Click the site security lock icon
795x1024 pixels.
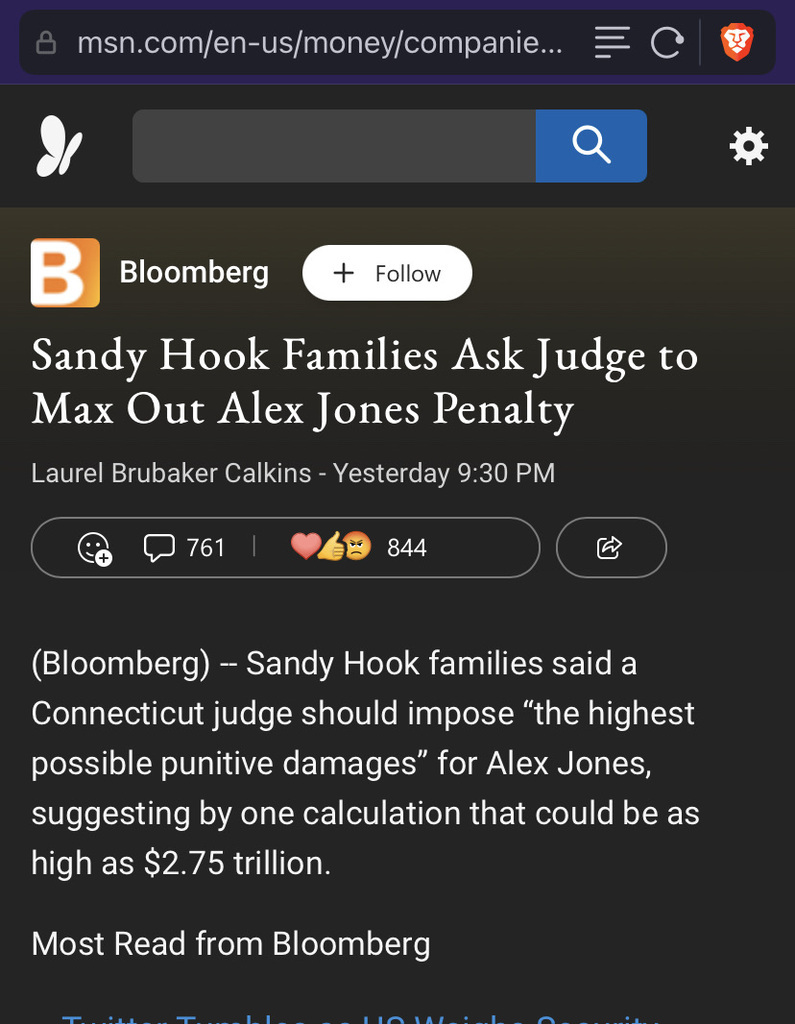point(46,43)
